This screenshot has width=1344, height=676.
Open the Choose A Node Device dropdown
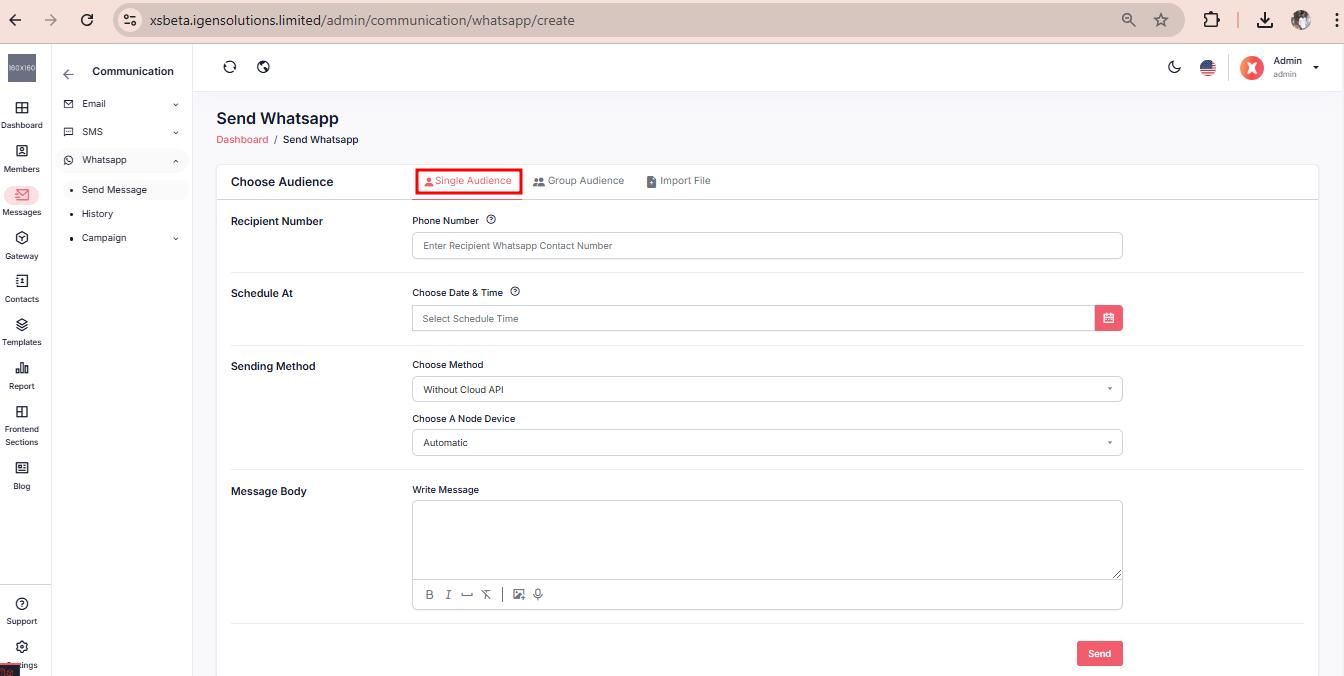pos(766,442)
